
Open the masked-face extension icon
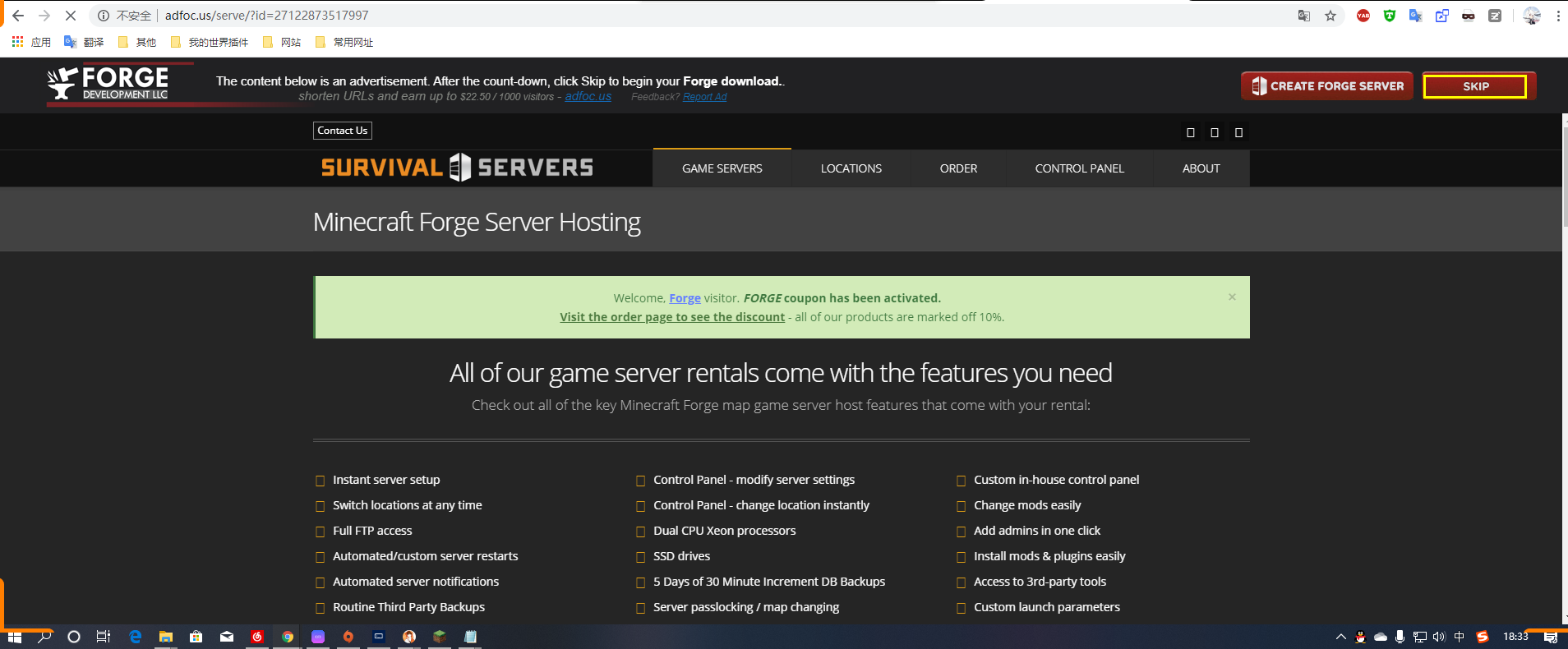1469,16
